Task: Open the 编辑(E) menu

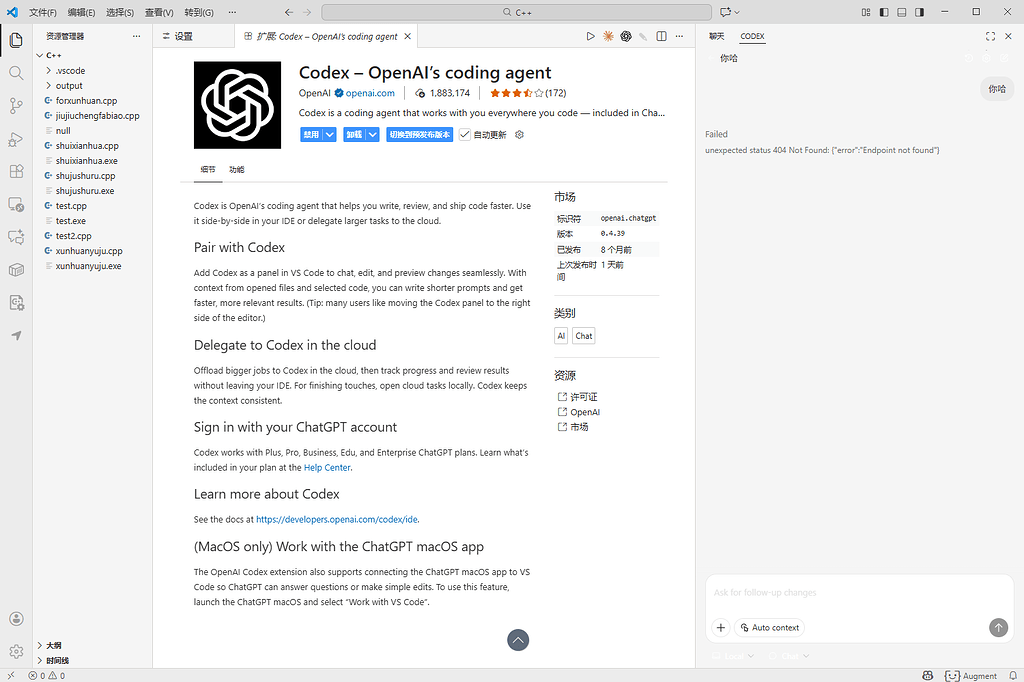Action: point(81,12)
